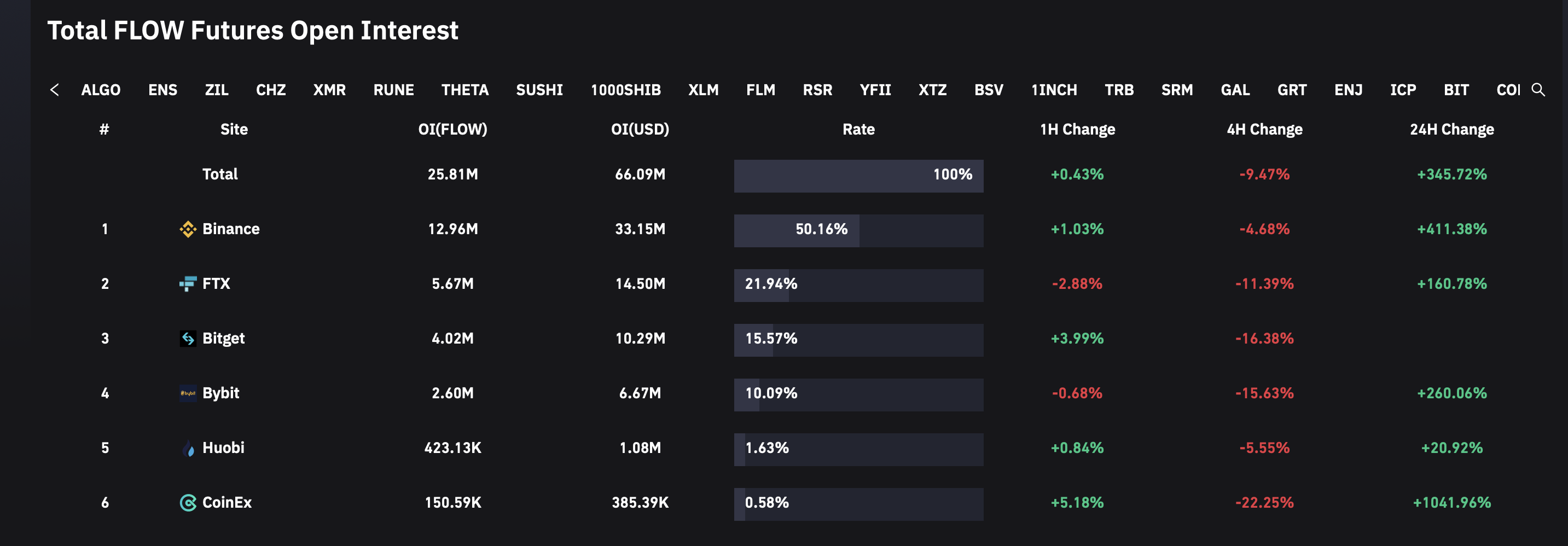Open the Binance site link

pyautogui.click(x=231, y=229)
